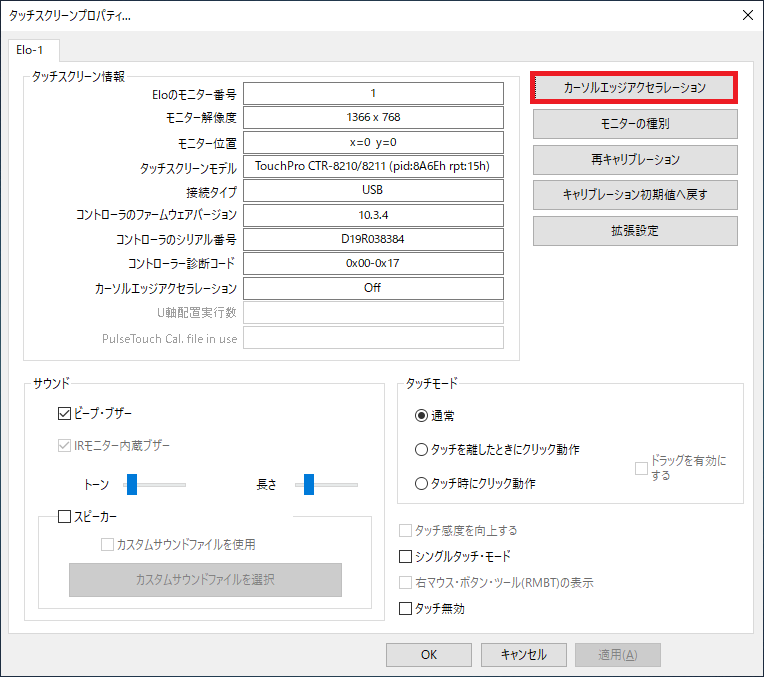Click the カーソルエッジアクセラレーション button

[x=634, y=88]
